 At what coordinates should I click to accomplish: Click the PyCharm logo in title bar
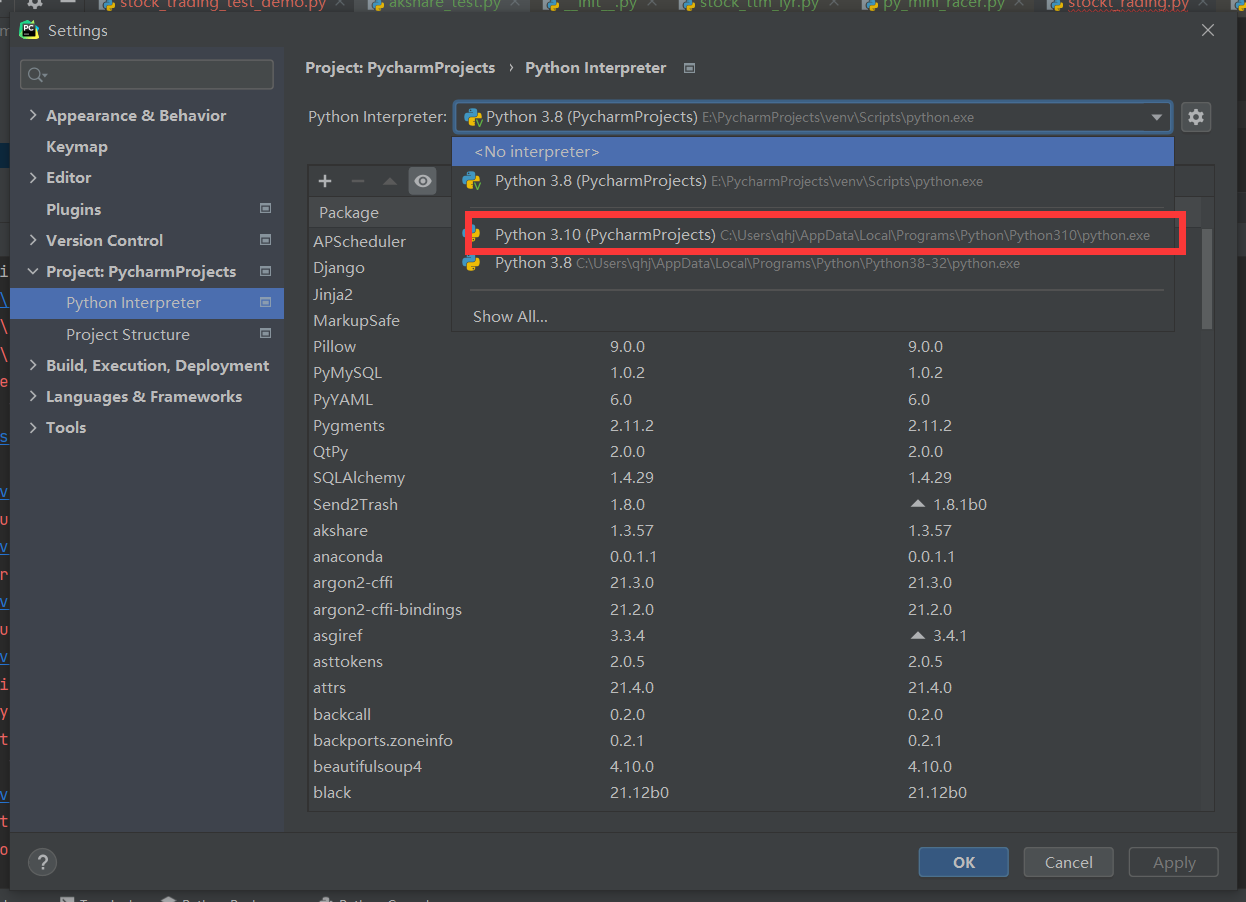click(x=29, y=30)
